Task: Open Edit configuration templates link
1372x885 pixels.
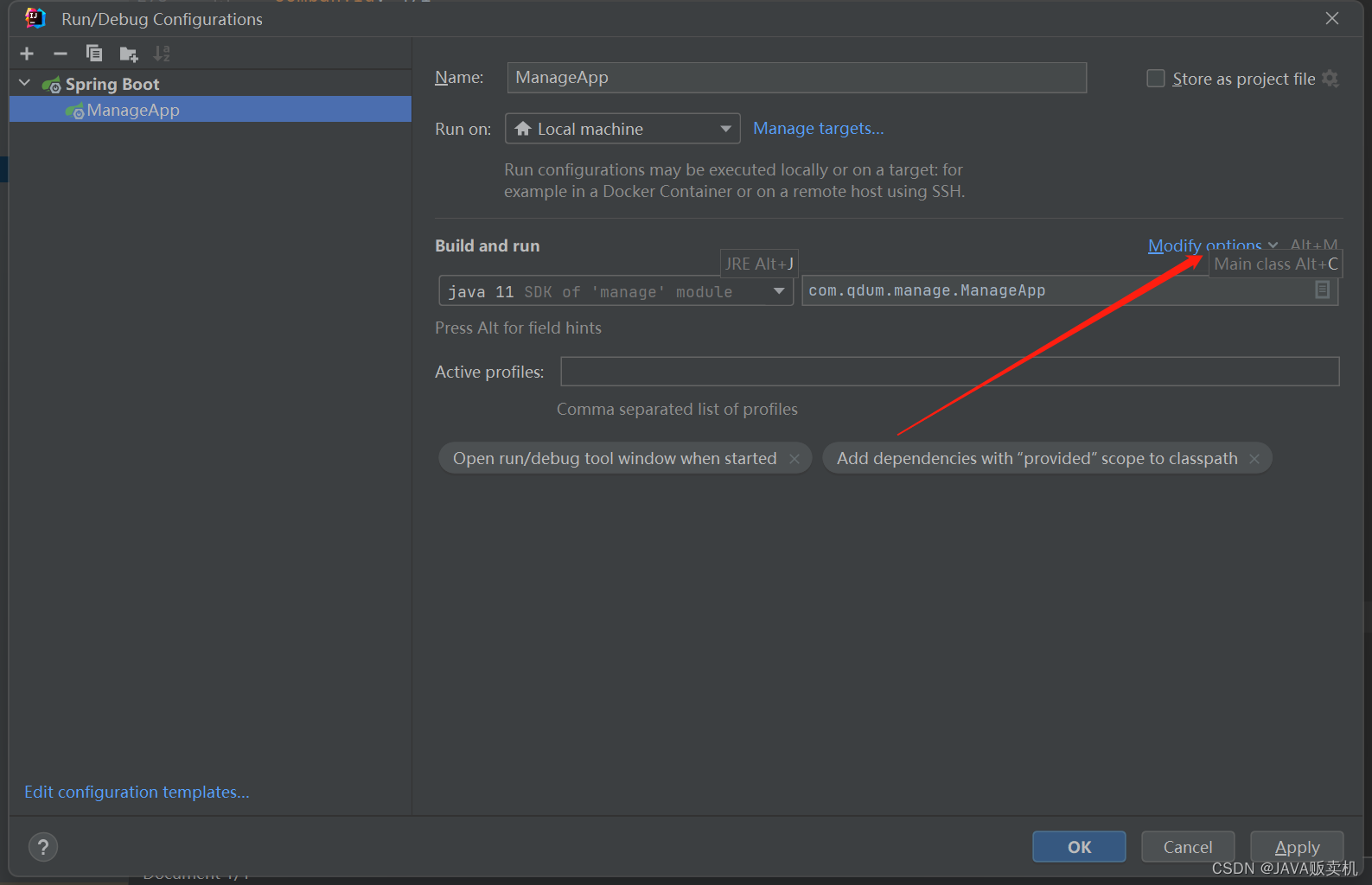Action: 137,792
